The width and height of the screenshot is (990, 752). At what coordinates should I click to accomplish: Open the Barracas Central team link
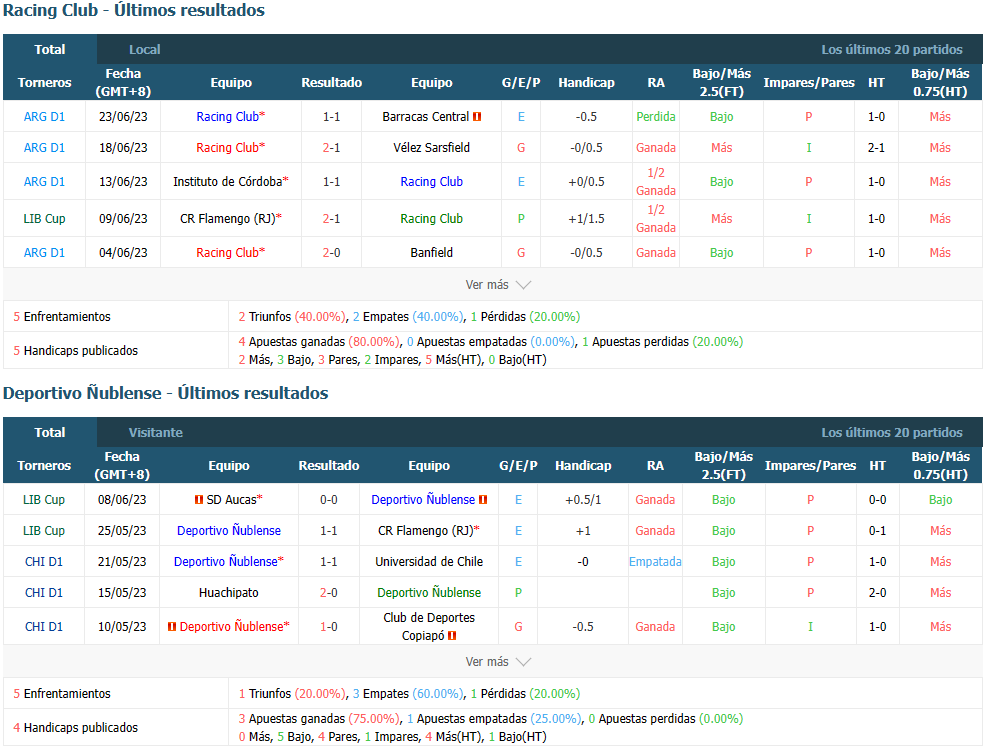[x=426, y=117]
